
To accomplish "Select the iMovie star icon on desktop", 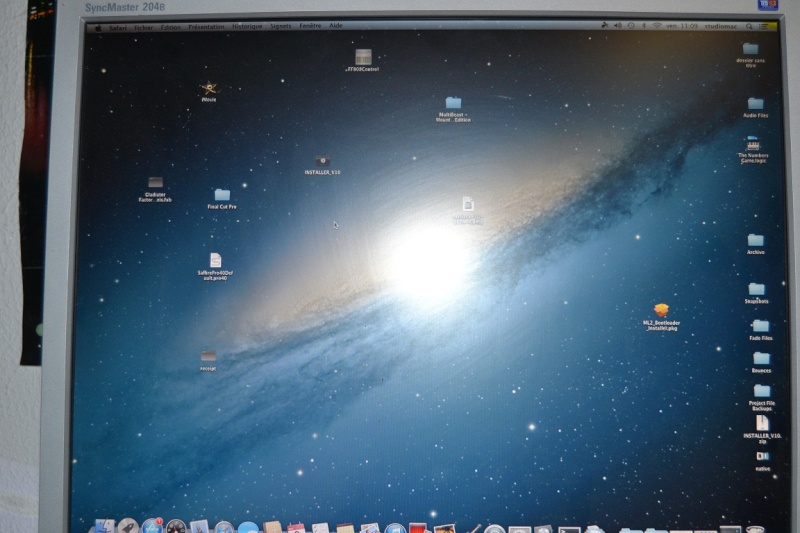I will pos(208,88).
